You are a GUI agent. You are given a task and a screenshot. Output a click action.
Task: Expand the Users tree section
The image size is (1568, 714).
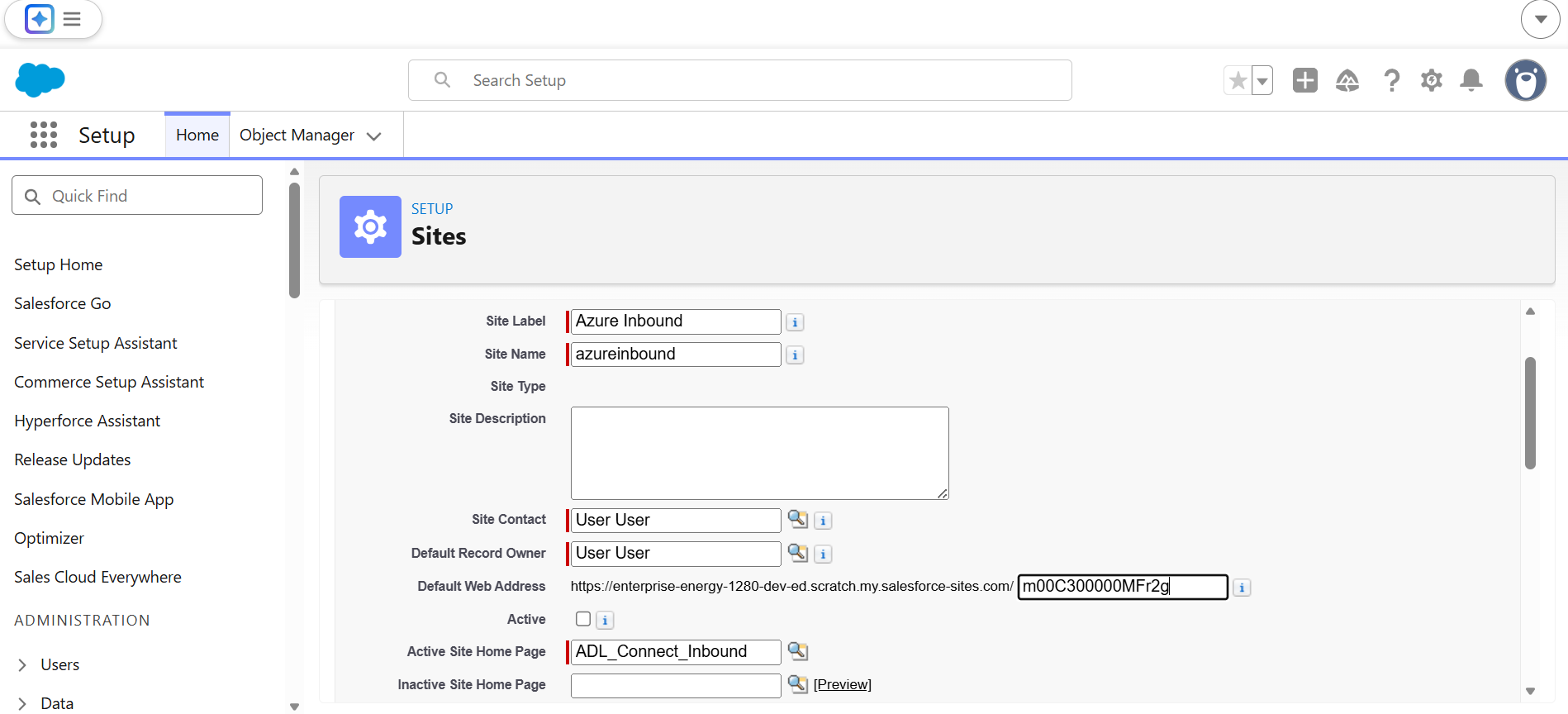point(22,664)
